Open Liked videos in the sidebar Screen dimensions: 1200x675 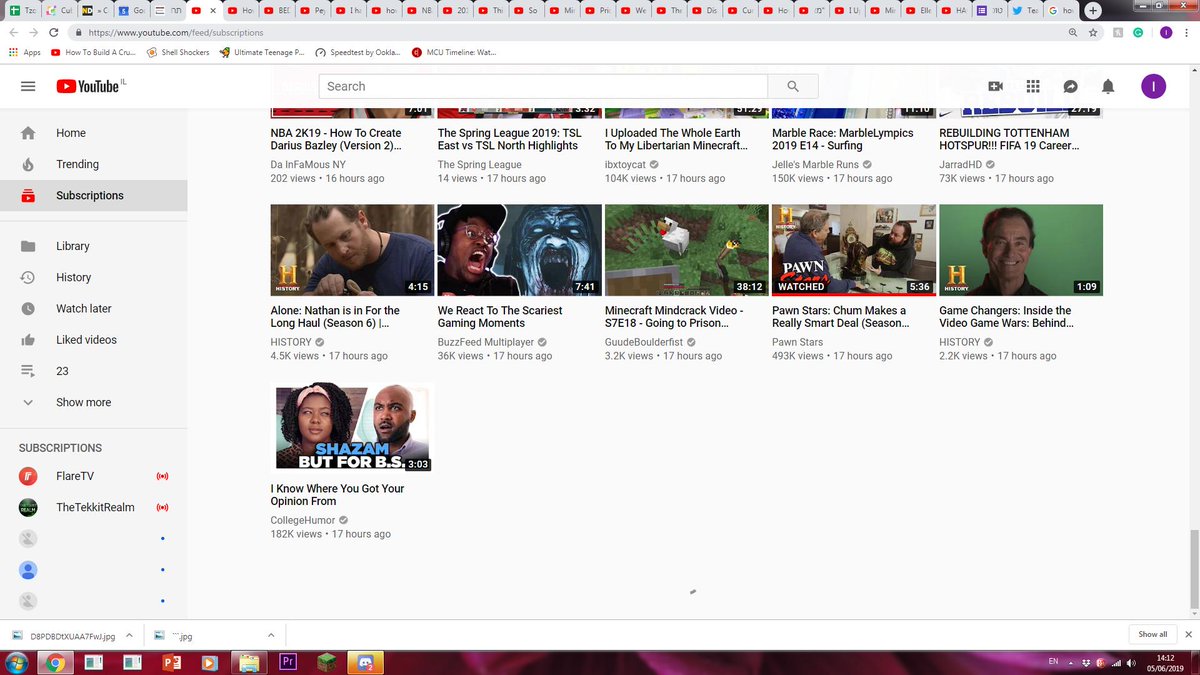93,340
